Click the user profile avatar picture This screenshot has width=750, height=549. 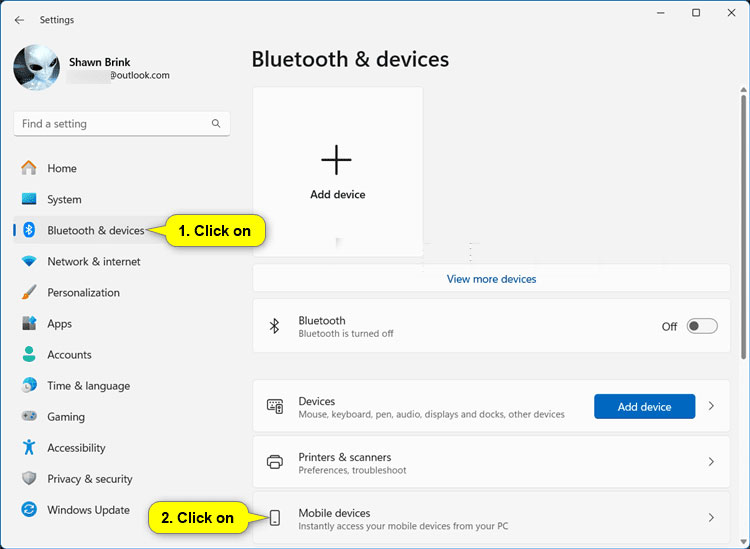(x=36, y=67)
